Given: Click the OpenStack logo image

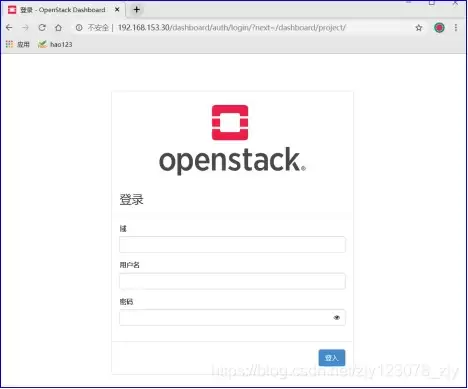Looking at the screenshot, I should coord(232,140).
